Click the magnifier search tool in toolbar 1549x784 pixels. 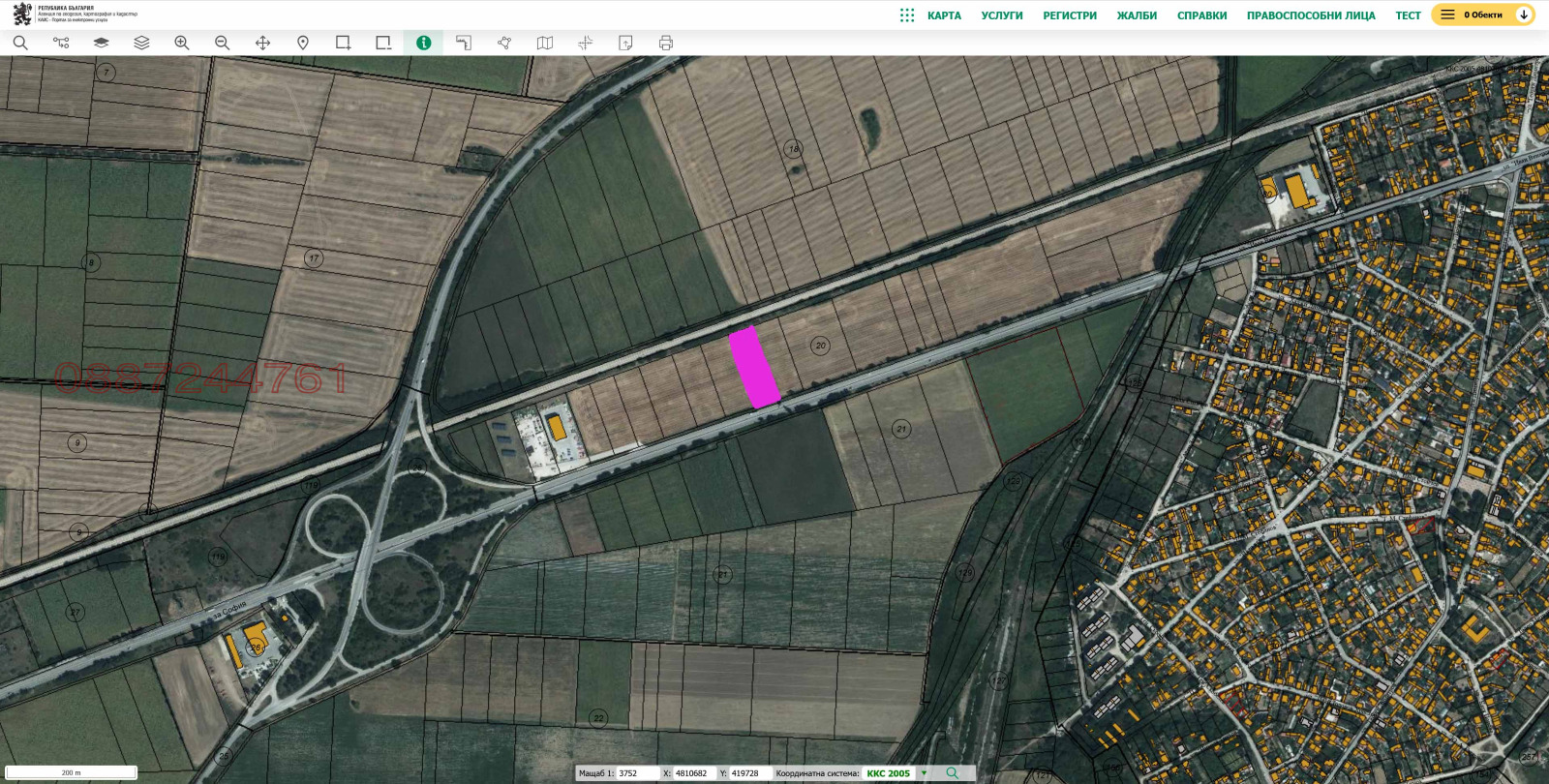click(20, 43)
